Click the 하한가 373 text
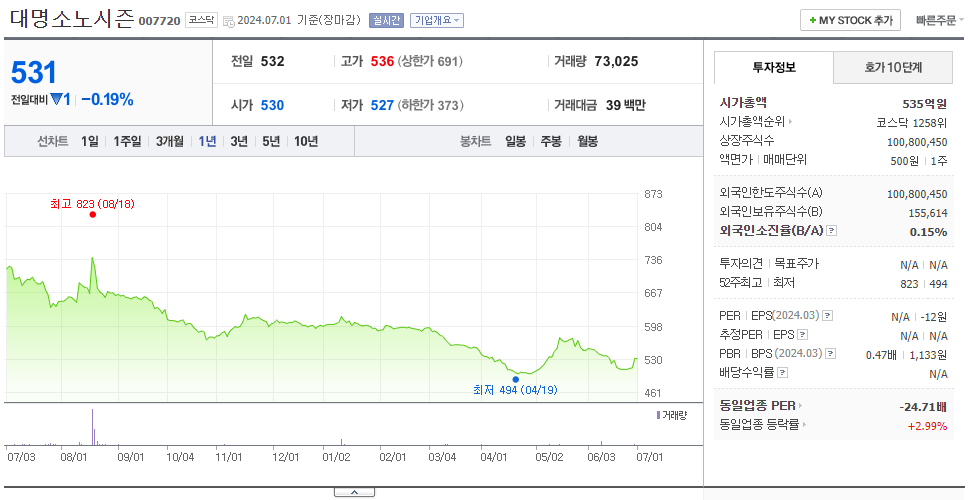Viewport: 968px width, 500px height. [431, 106]
